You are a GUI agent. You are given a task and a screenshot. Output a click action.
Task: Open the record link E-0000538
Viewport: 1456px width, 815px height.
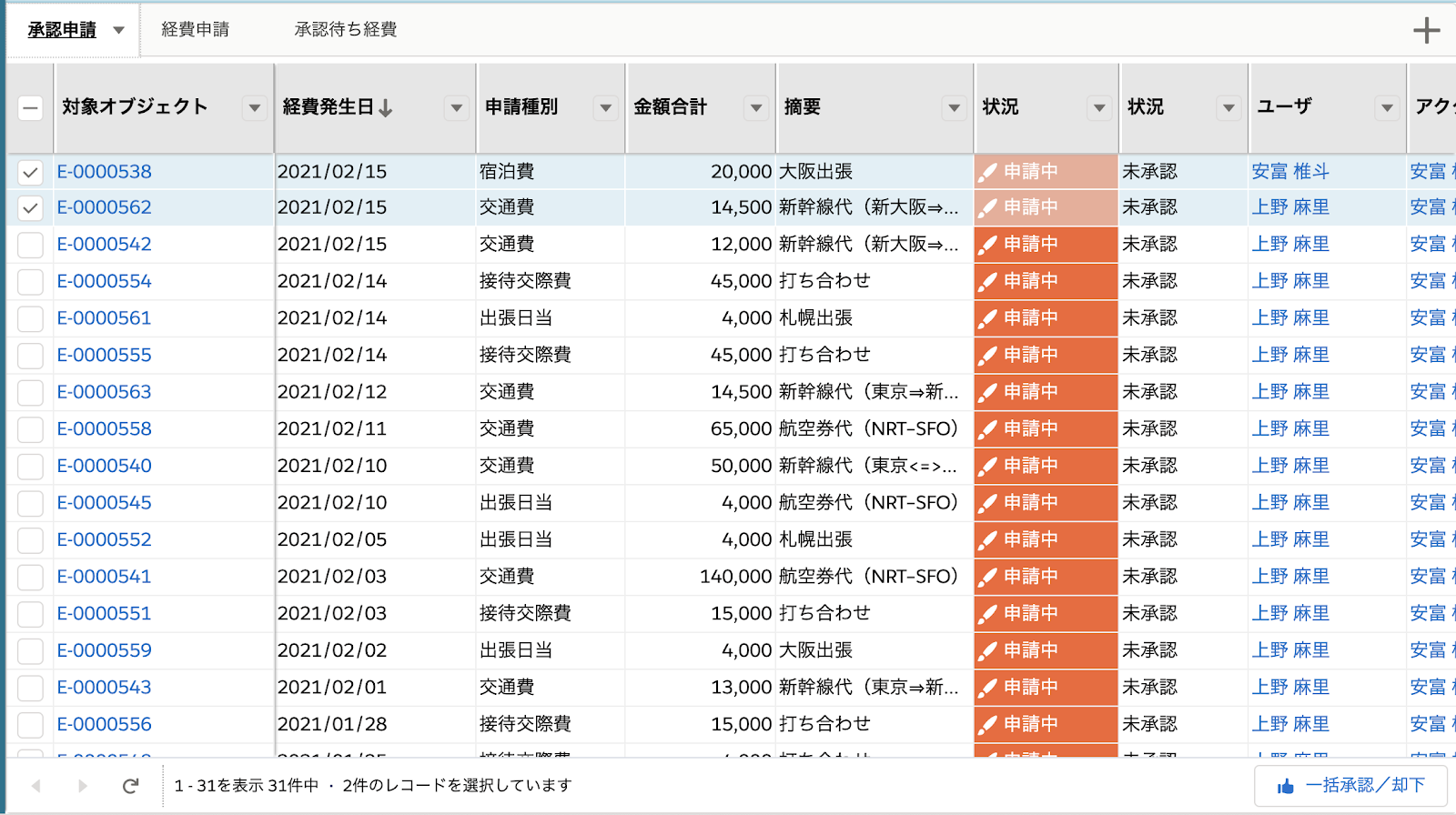pyautogui.click(x=105, y=172)
